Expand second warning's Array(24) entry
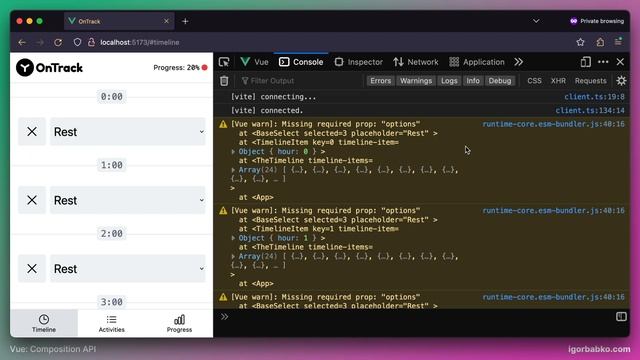The width and height of the screenshot is (640, 360). point(233,256)
